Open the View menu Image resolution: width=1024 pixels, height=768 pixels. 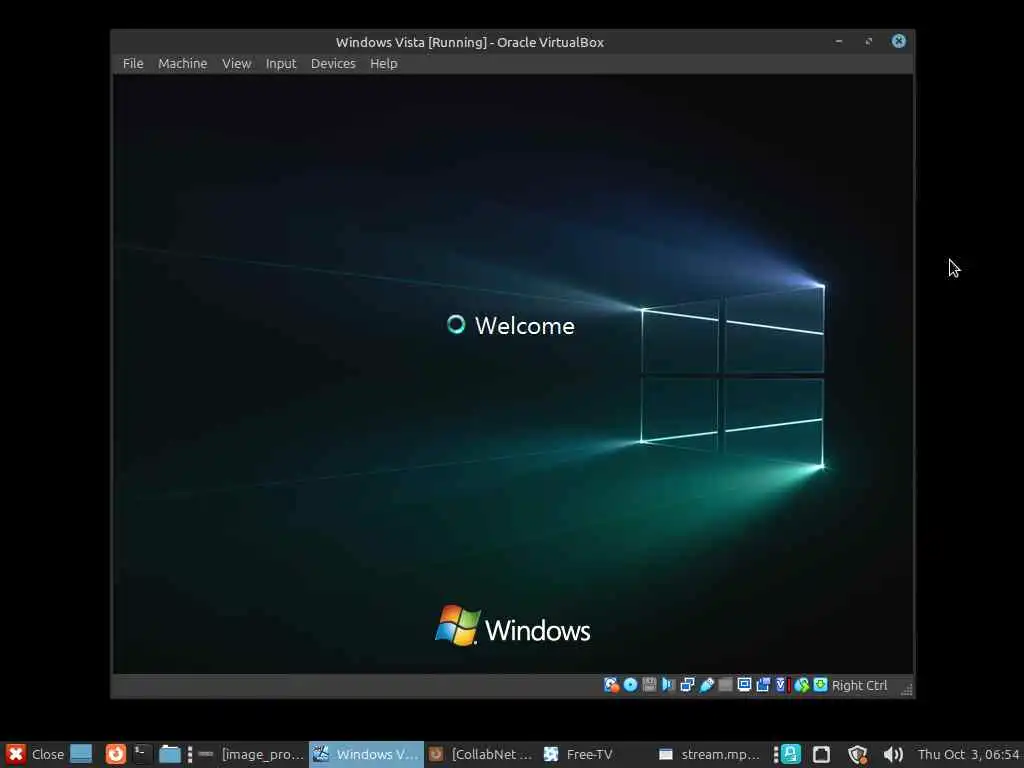[x=236, y=63]
